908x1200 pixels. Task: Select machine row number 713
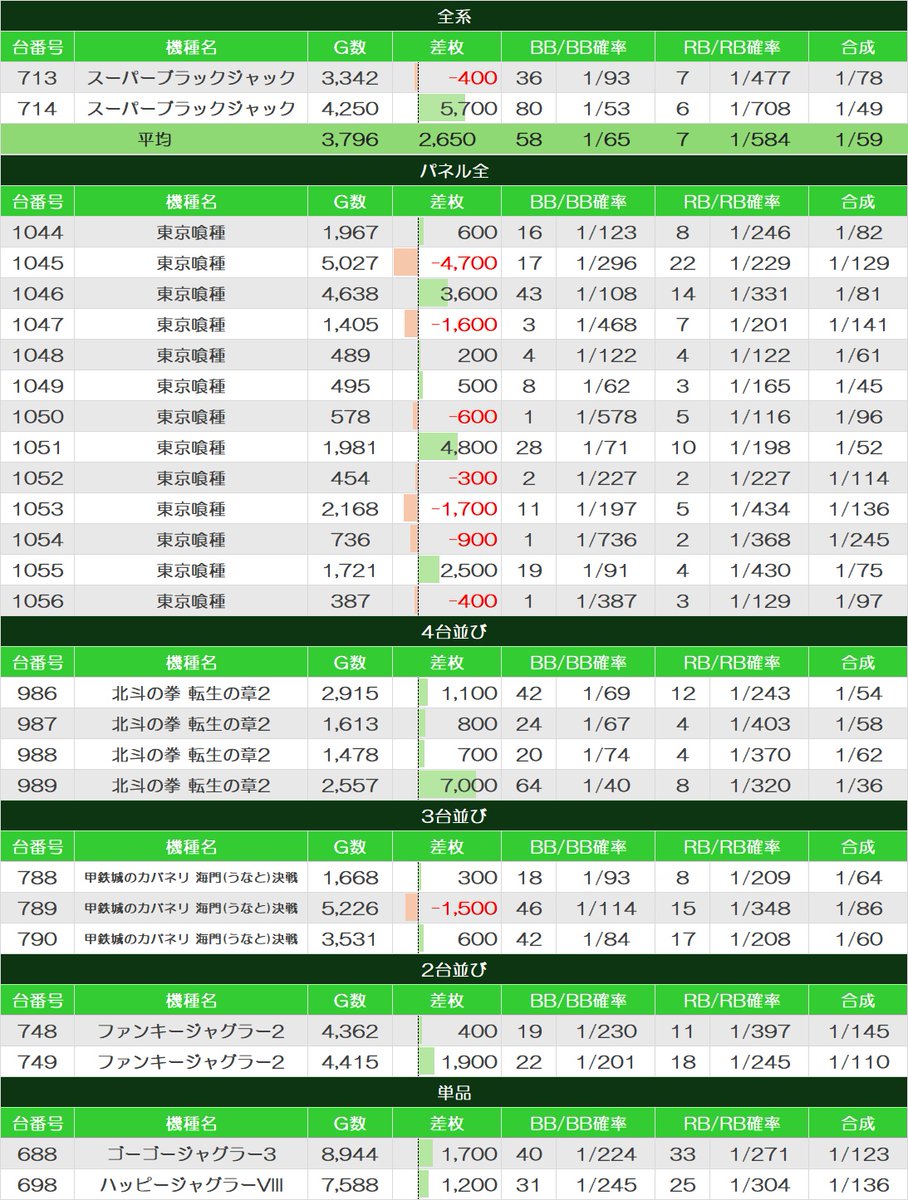pyautogui.click(x=454, y=78)
